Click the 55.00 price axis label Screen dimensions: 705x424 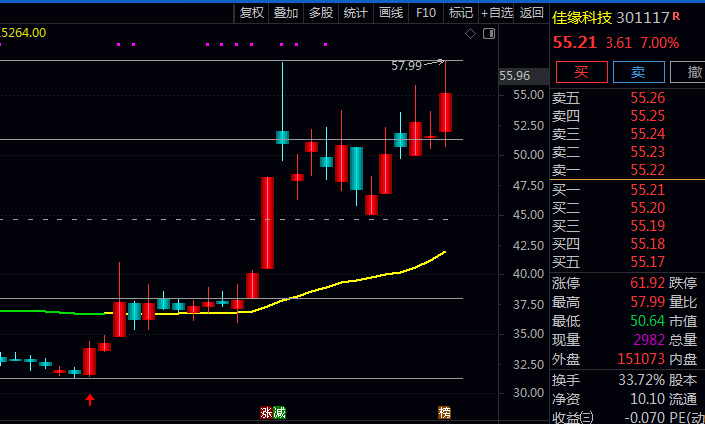tap(529, 95)
